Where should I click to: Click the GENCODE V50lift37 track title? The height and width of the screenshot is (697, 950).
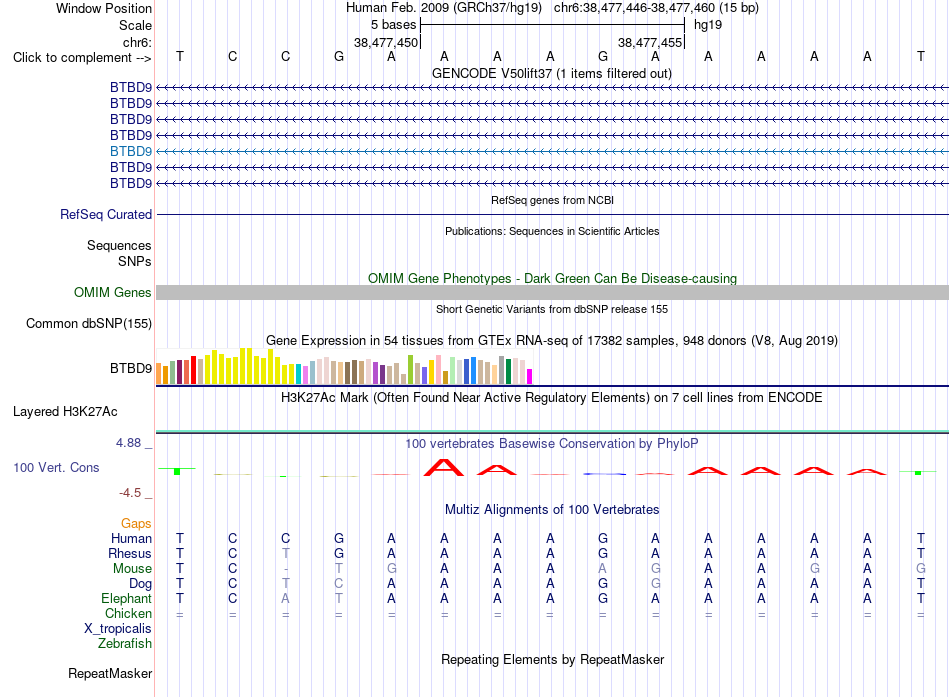tap(552, 74)
